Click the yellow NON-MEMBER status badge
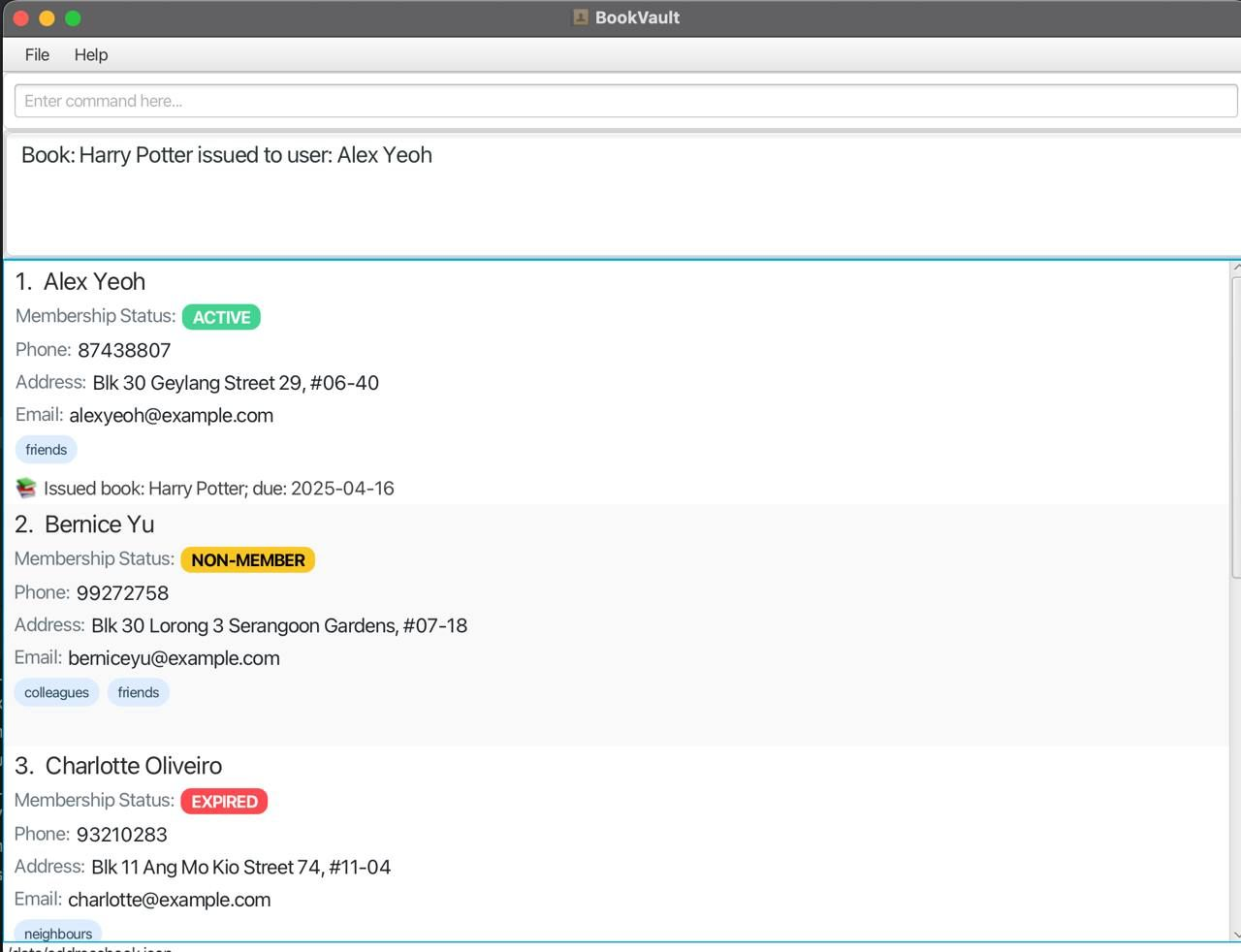This screenshot has width=1241, height=952. coord(247,560)
